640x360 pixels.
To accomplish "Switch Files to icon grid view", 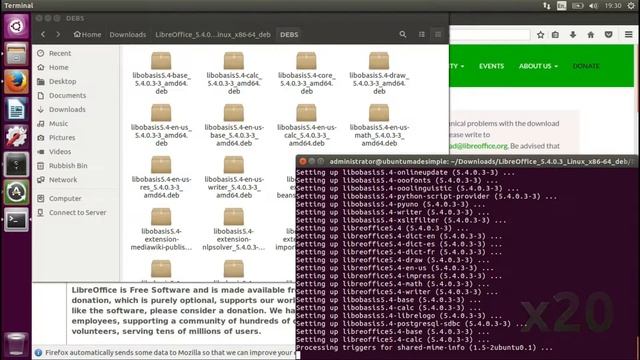I will point(438,35).
